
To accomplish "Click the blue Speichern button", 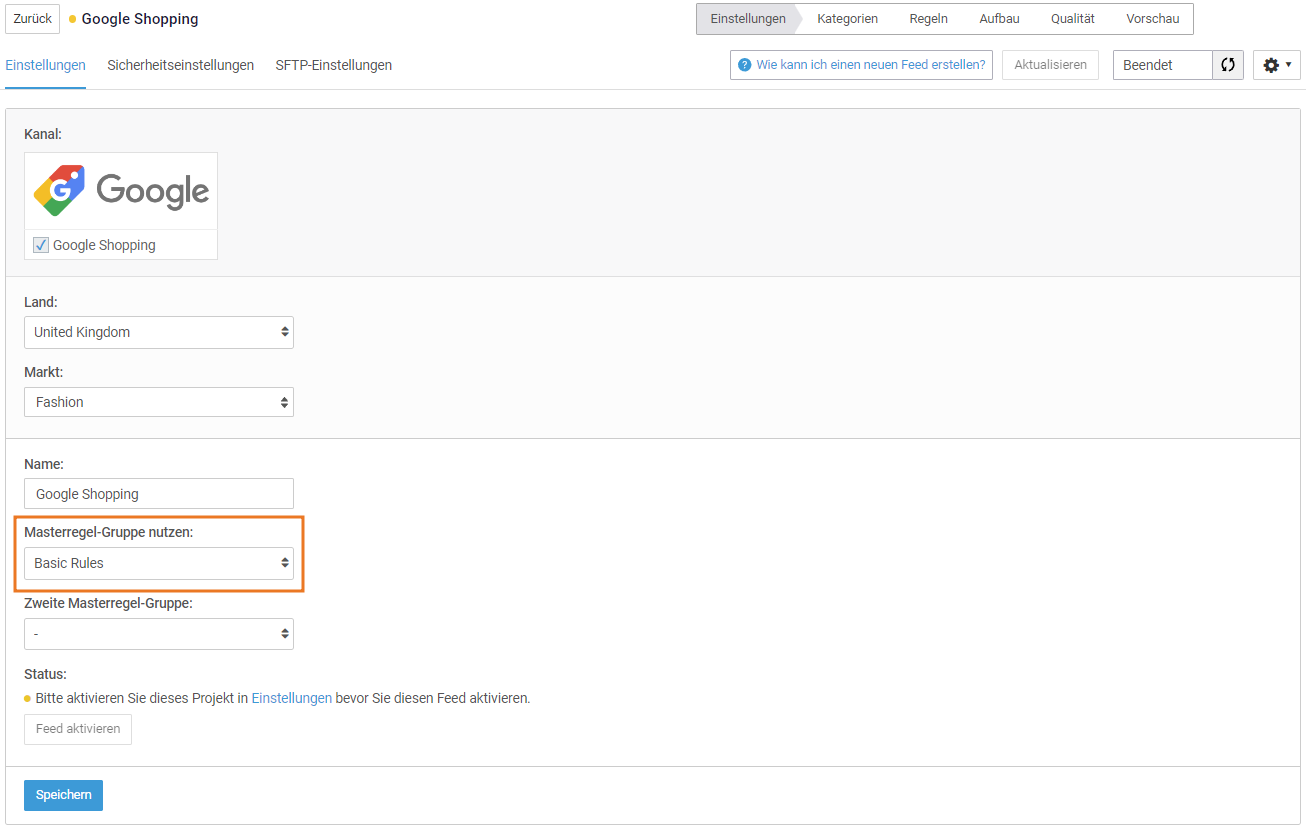I will coord(63,795).
